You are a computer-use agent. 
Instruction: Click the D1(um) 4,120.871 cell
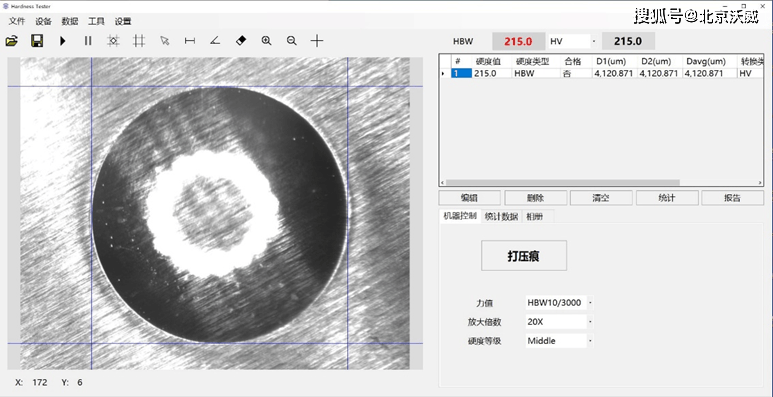coord(614,73)
